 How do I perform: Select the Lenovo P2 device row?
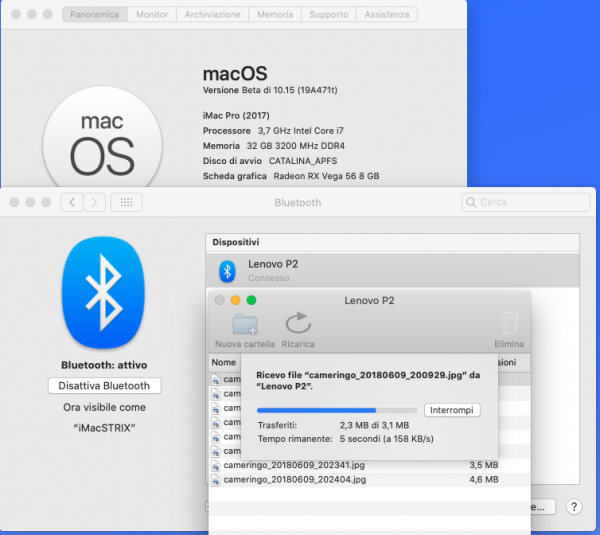point(392,270)
